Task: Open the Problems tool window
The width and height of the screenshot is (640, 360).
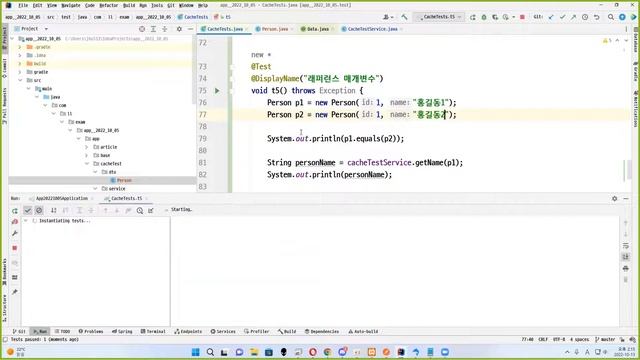Action: tap(91, 331)
